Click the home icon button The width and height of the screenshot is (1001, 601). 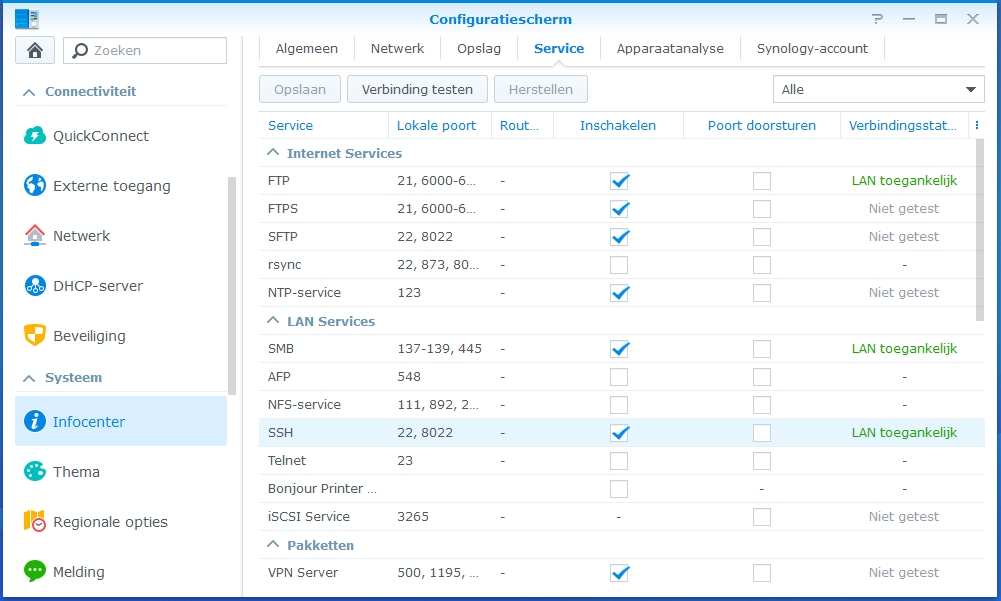tap(35, 50)
